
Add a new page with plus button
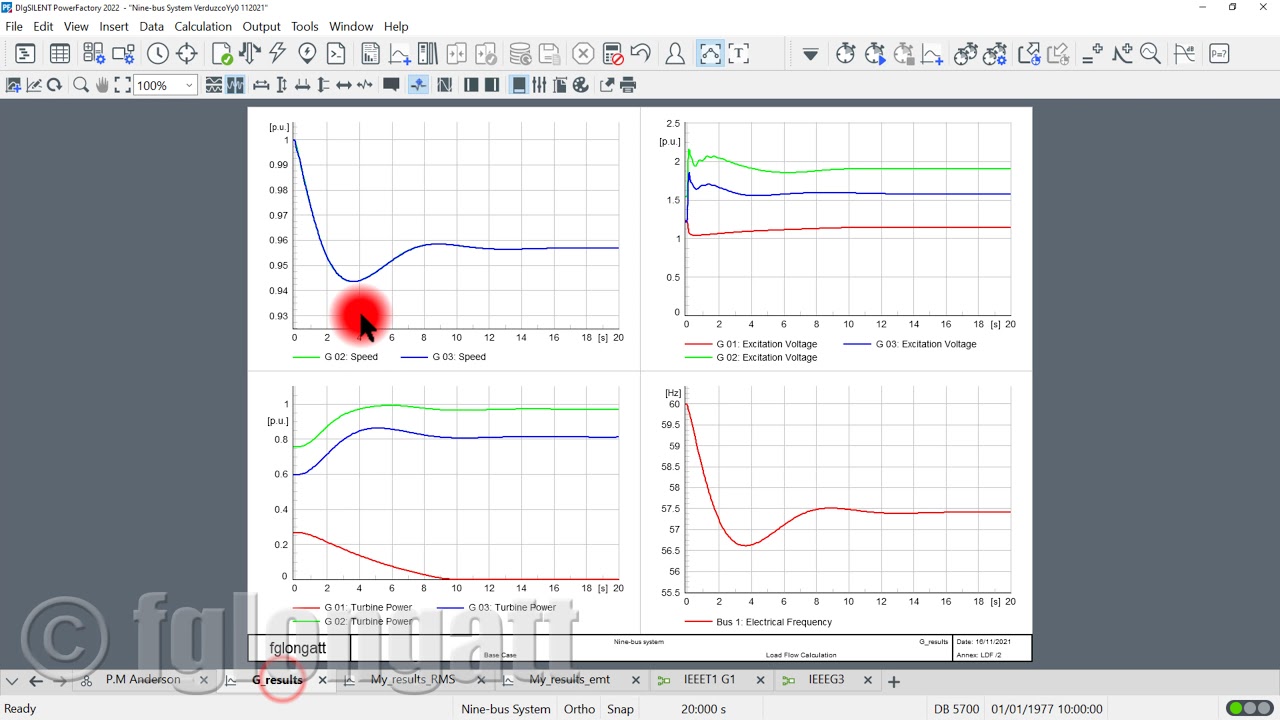point(894,681)
